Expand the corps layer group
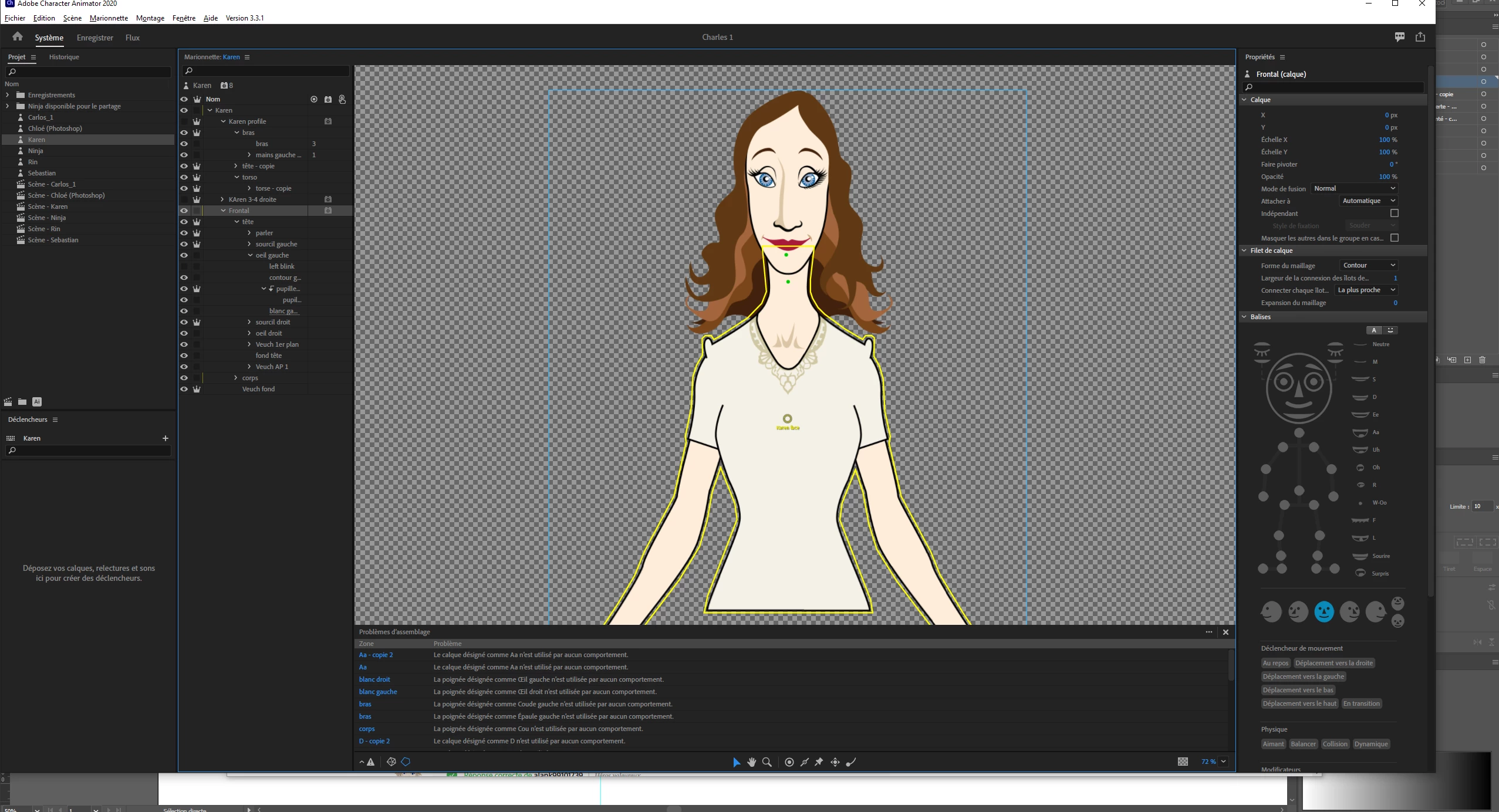The image size is (1499, 812). [x=236, y=378]
